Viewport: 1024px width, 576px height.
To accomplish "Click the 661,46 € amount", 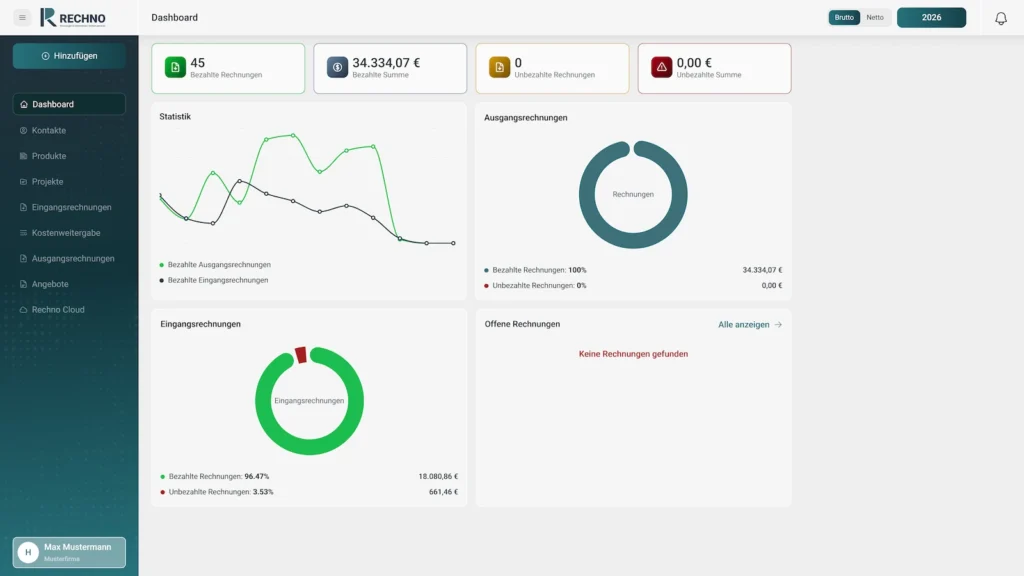I will tap(443, 492).
